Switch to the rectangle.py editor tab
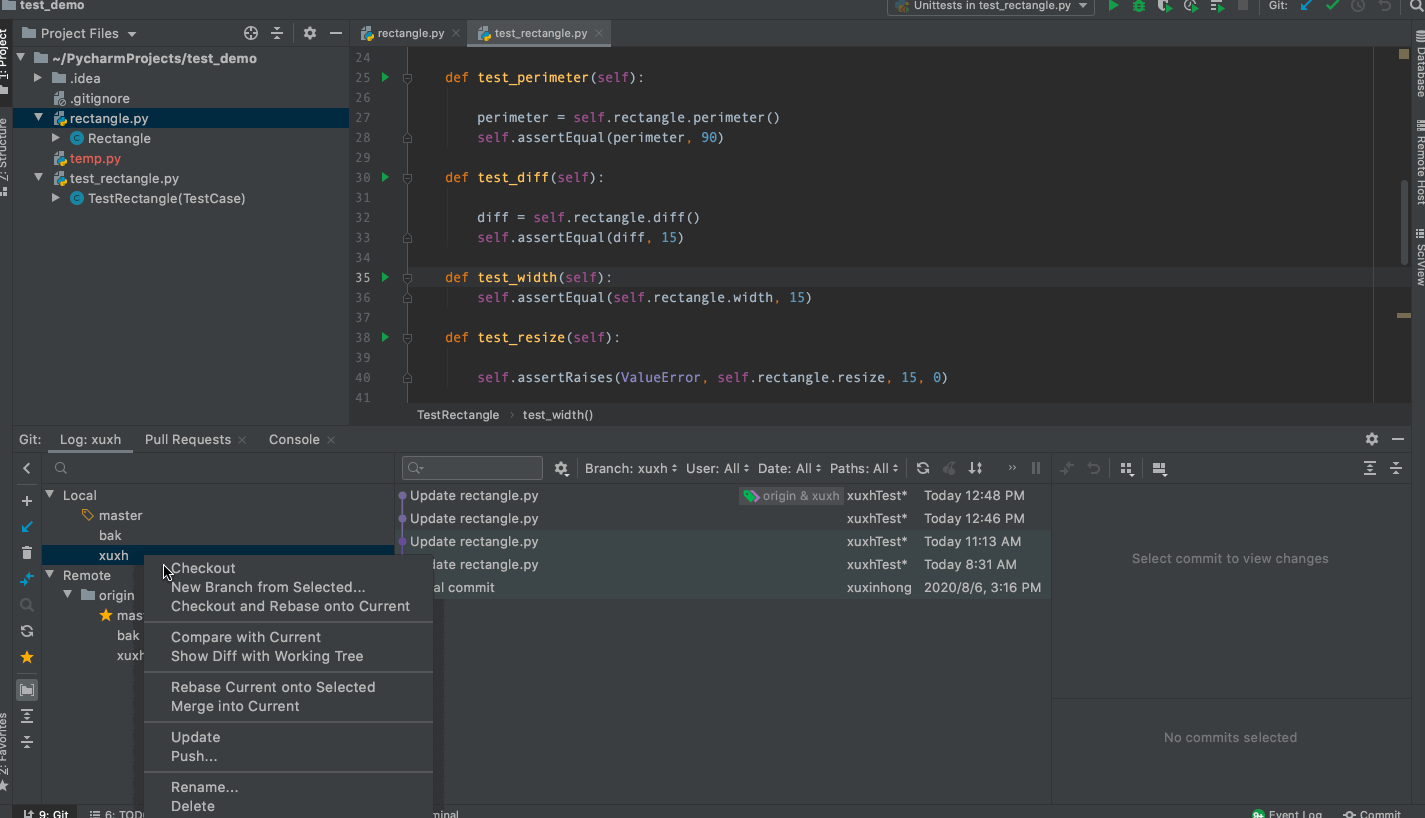Viewport: 1425px width, 818px height. (410, 33)
